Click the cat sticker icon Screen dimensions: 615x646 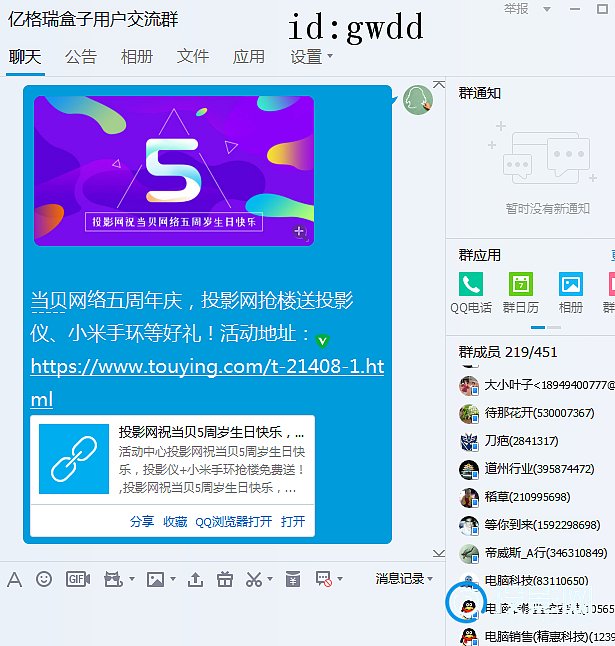point(113,579)
